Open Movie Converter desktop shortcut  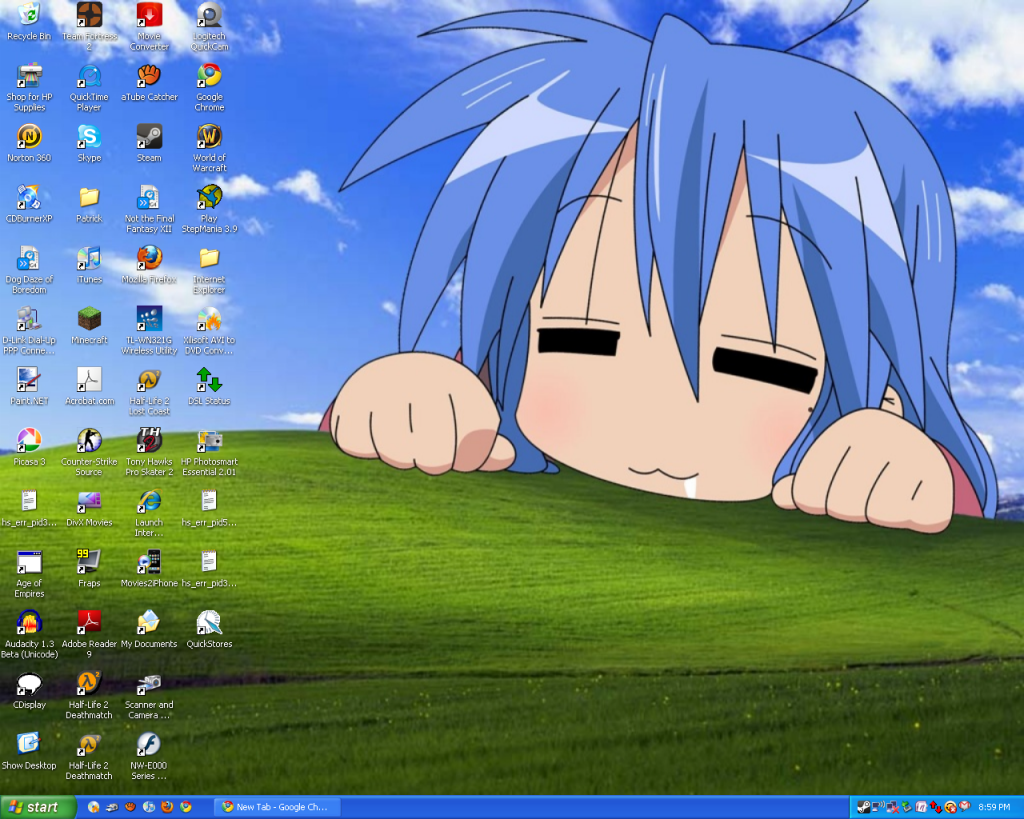click(149, 26)
